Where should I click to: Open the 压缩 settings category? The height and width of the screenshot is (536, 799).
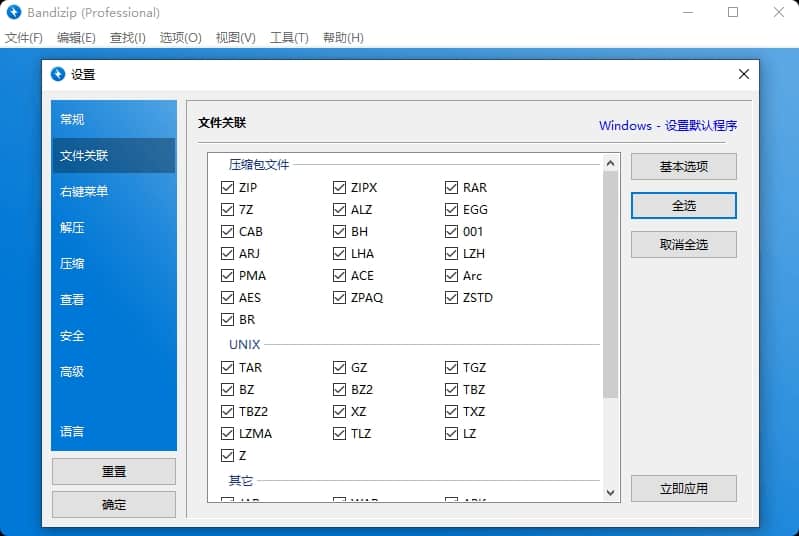pos(114,263)
